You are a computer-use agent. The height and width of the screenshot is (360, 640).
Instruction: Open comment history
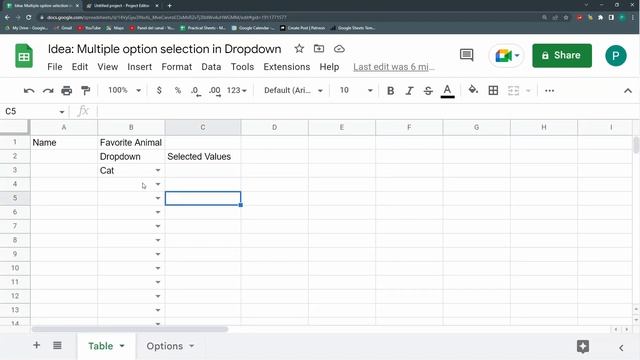point(467,55)
